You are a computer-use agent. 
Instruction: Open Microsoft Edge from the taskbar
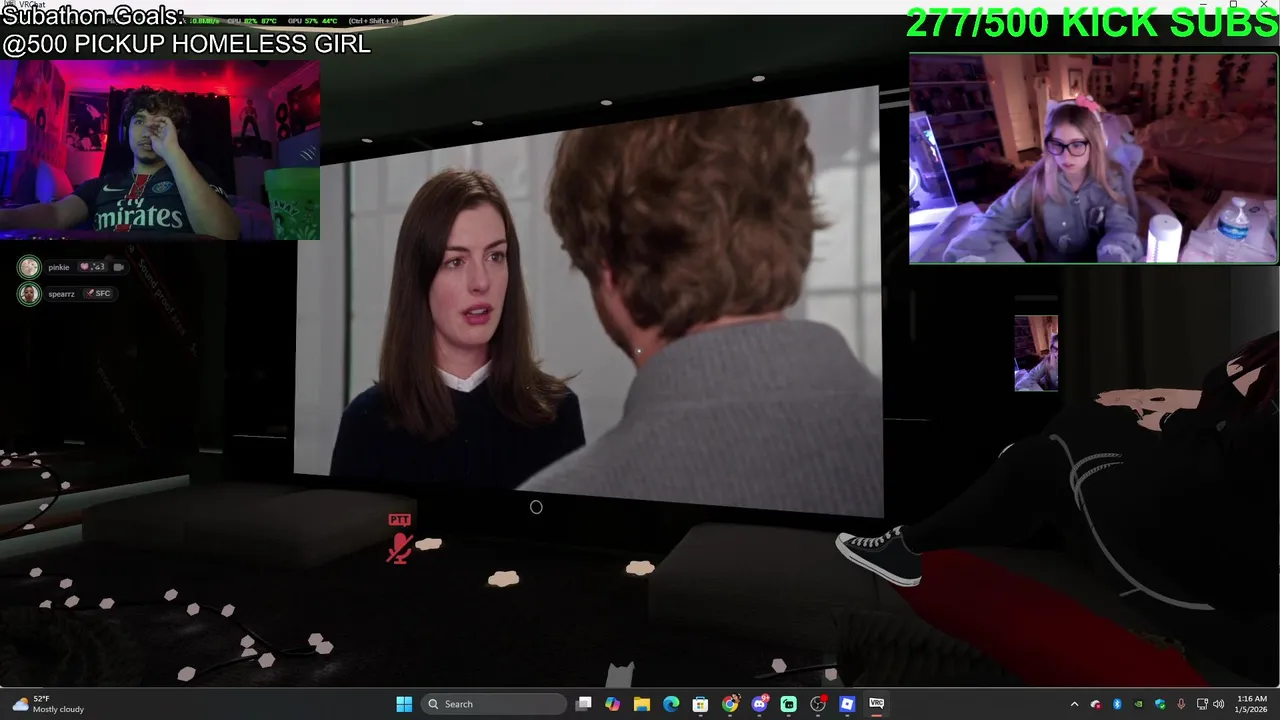pyautogui.click(x=671, y=704)
